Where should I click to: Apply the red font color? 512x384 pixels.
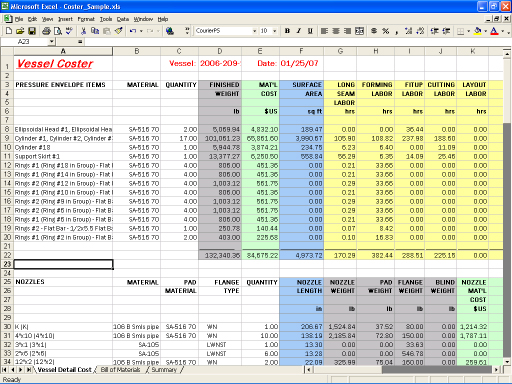494,31
